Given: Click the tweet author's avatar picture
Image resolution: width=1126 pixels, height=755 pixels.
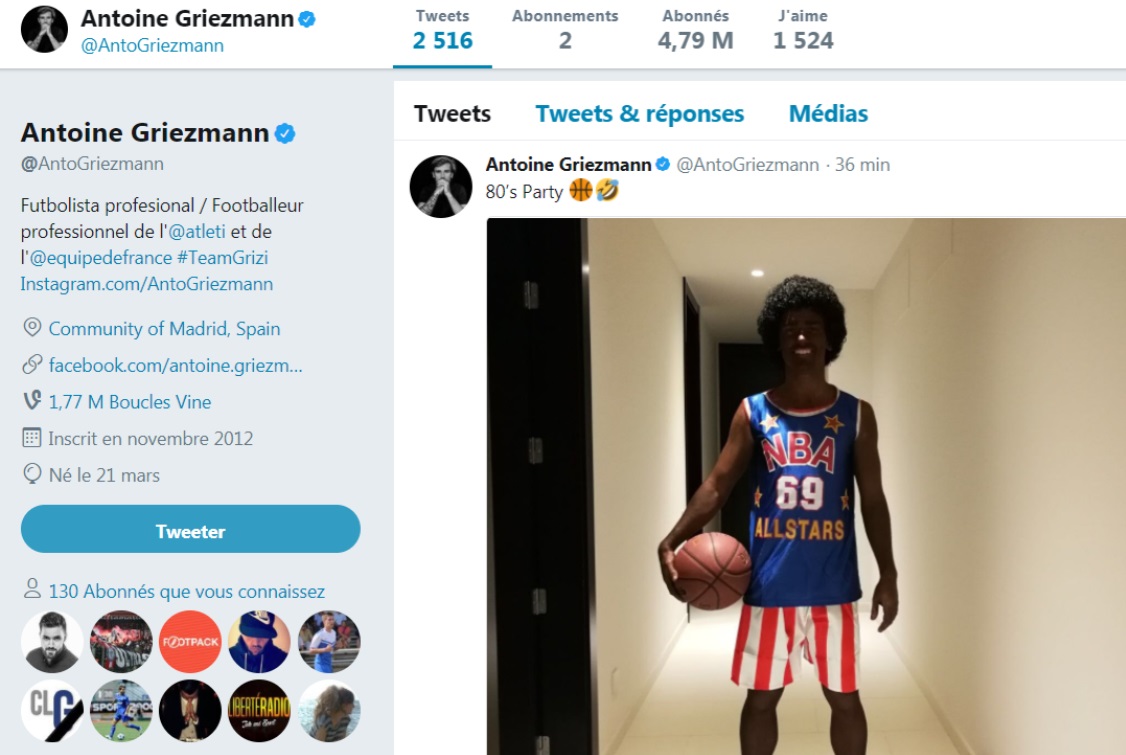Looking at the screenshot, I should 441,186.
